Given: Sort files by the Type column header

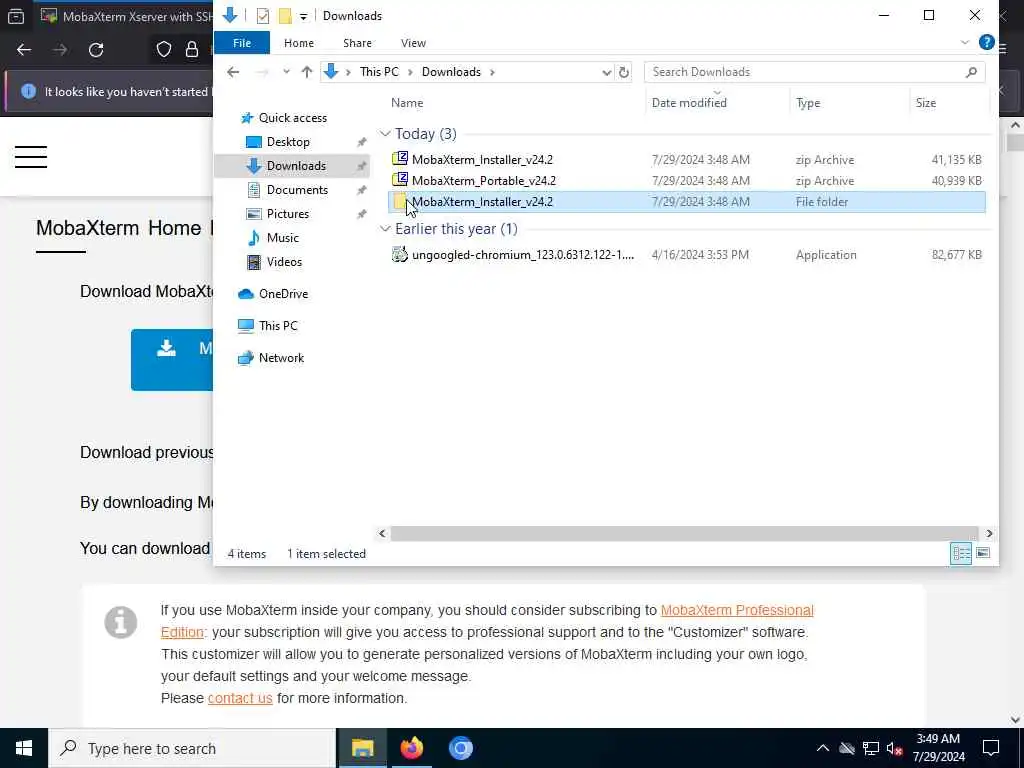Looking at the screenshot, I should point(808,103).
